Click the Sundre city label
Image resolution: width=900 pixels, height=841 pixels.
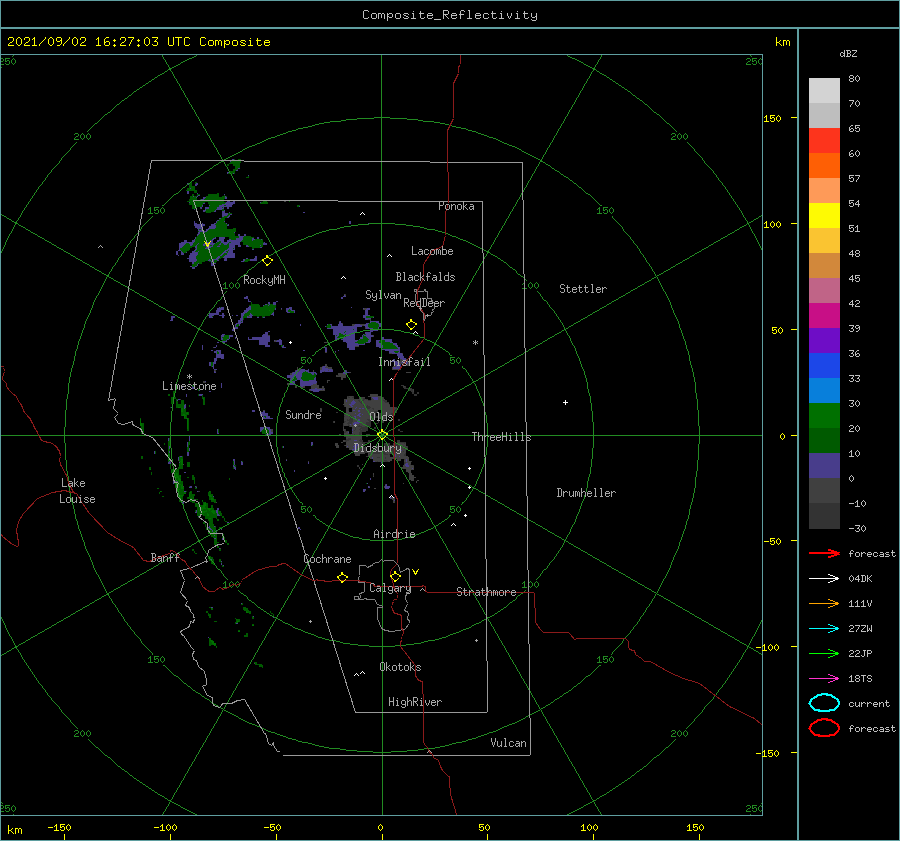[x=303, y=414]
